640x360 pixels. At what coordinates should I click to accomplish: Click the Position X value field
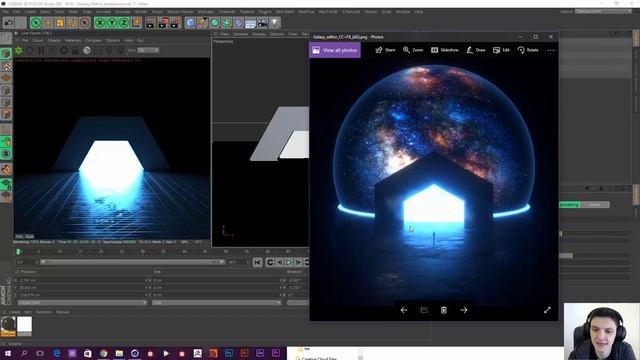coord(82,280)
